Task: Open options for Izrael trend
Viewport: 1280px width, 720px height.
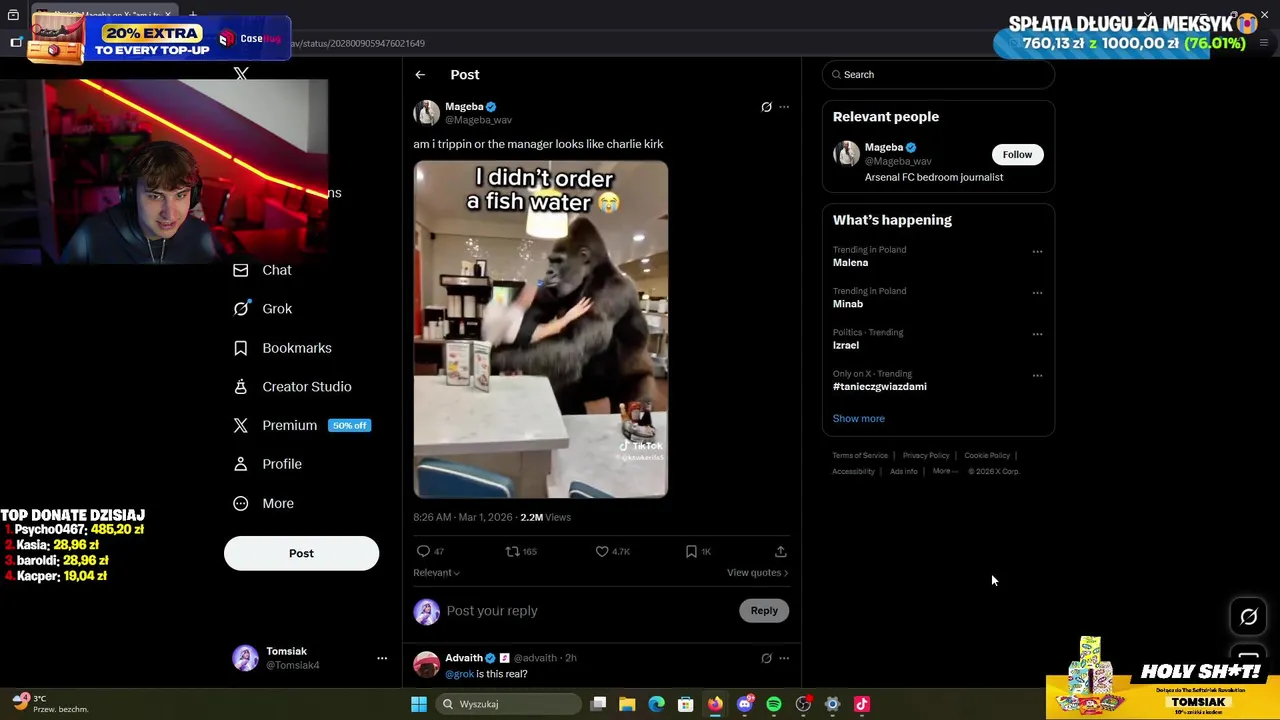Action: 1037,334
